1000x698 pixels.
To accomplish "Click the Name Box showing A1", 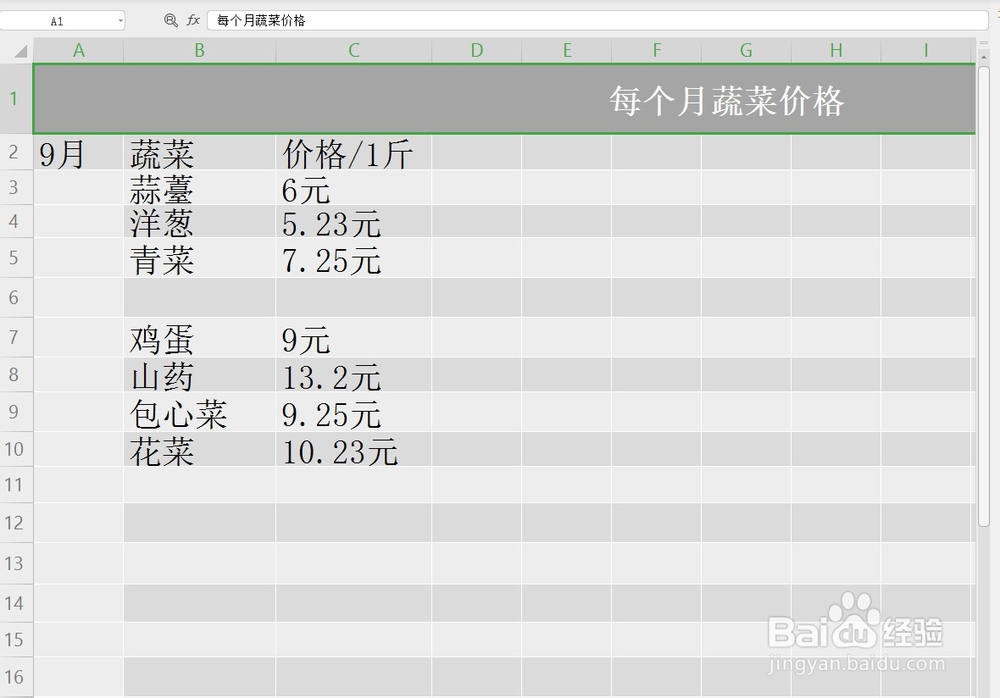I will (x=62, y=21).
